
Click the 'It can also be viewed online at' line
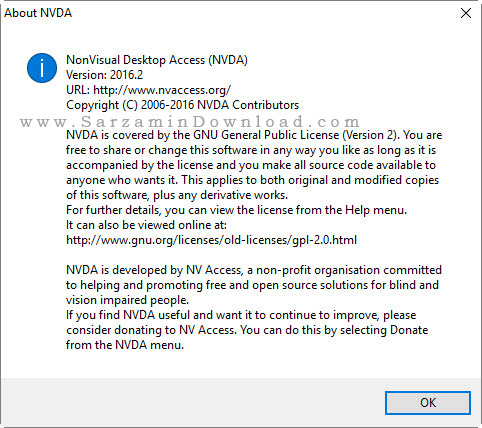click(x=146, y=225)
